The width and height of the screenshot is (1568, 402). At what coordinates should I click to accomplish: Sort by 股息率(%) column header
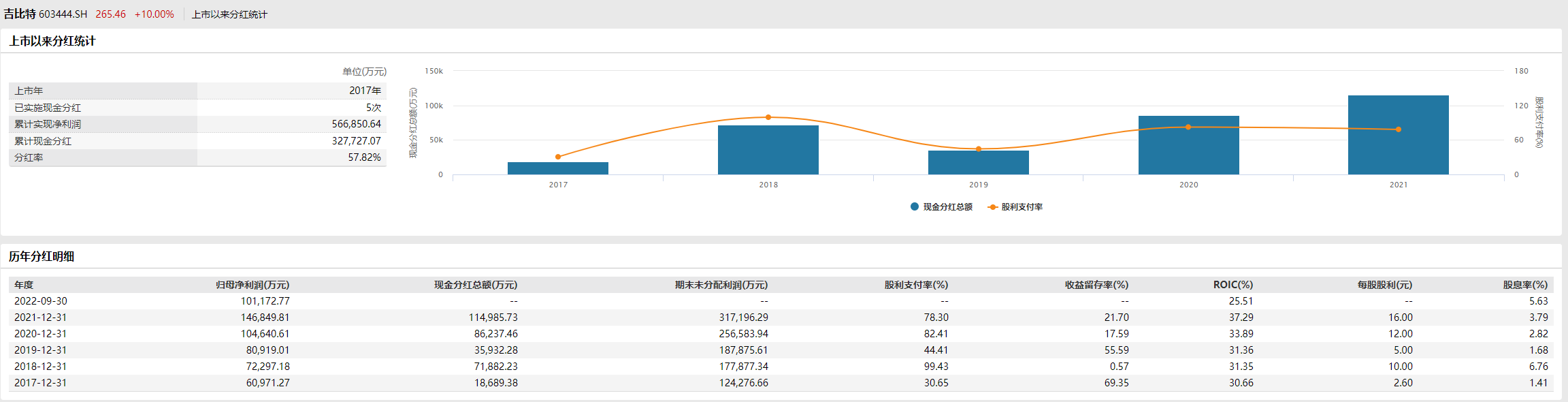click(1525, 285)
